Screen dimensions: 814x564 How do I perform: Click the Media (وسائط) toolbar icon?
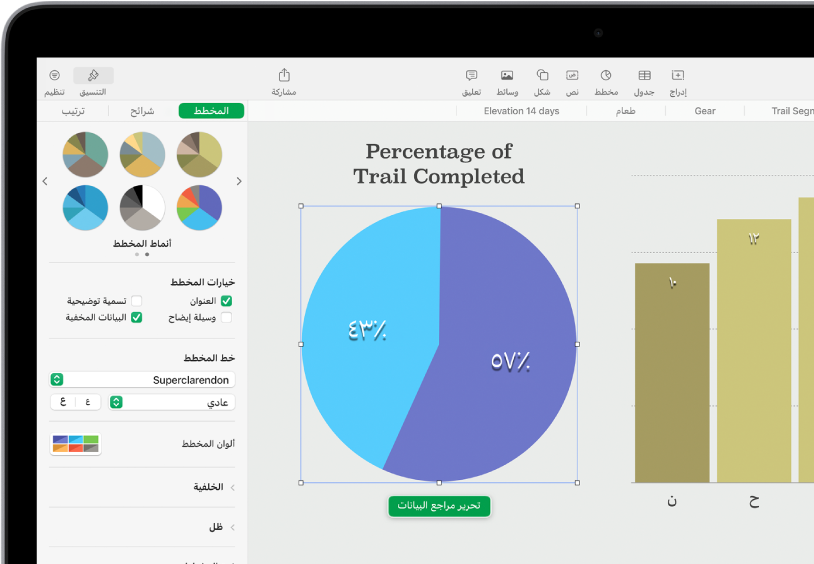click(x=507, y=81)
